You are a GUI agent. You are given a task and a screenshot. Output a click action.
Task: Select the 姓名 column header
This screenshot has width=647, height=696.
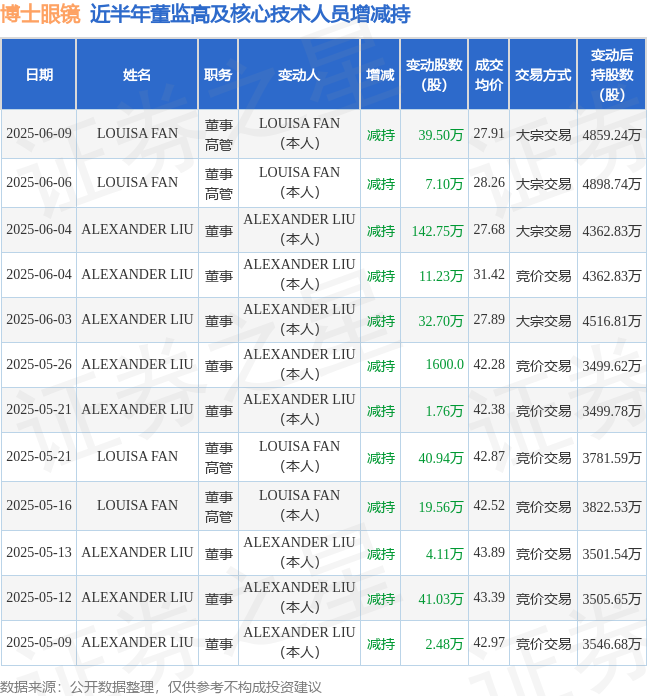click(x=137, y=75)
